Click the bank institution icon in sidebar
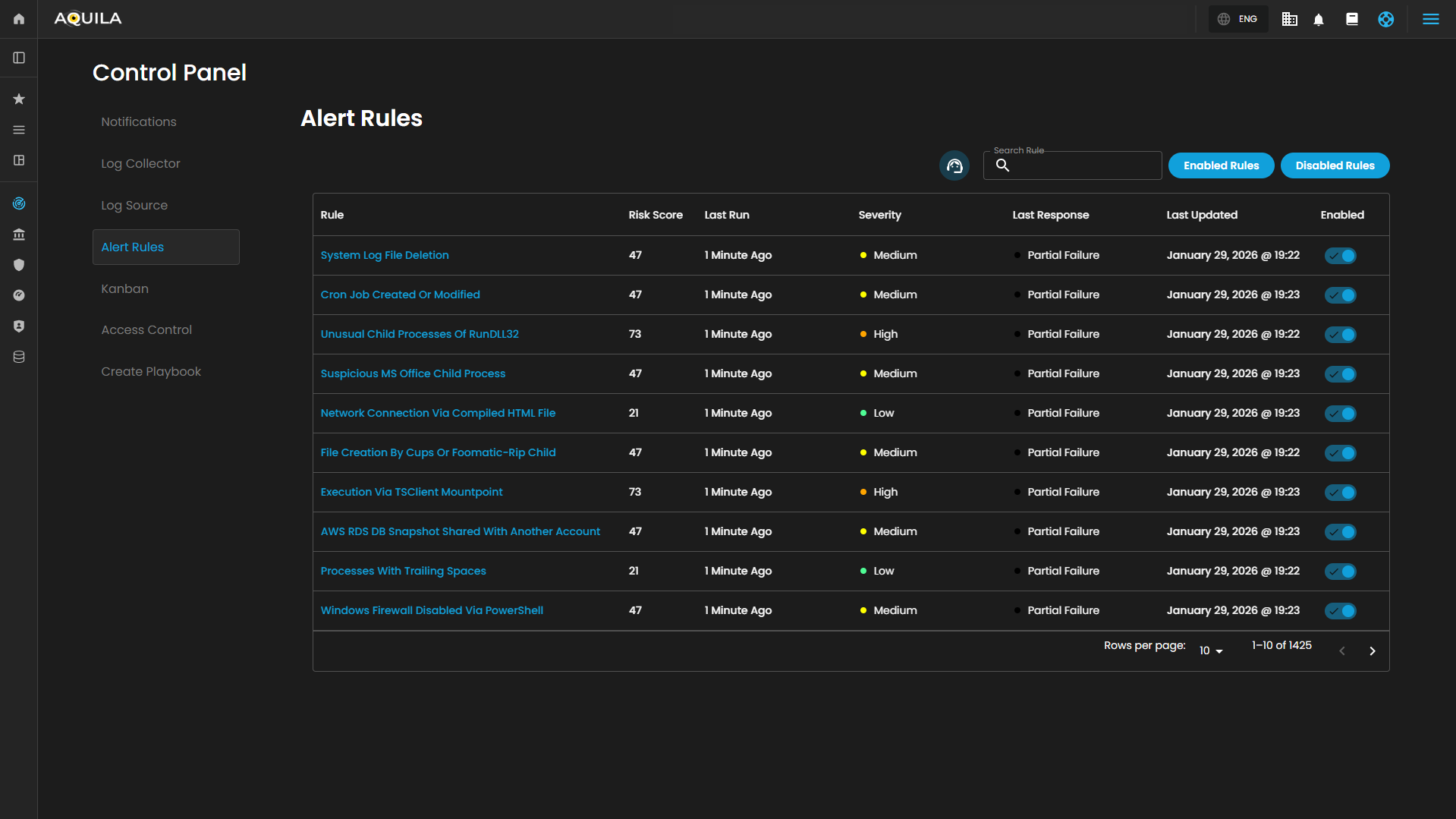Viewport: 1456px width, 819px height. 19,235
